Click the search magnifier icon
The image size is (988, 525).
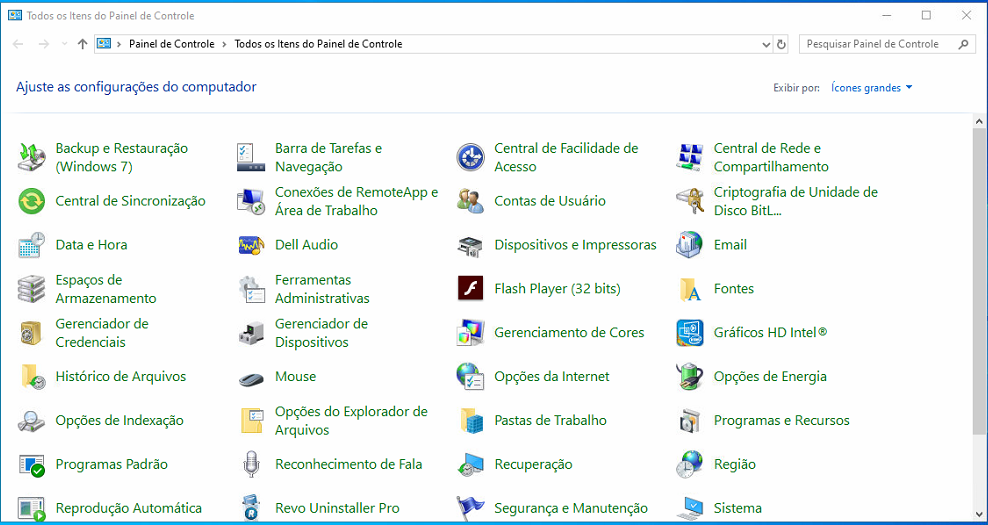click(963, 44)
